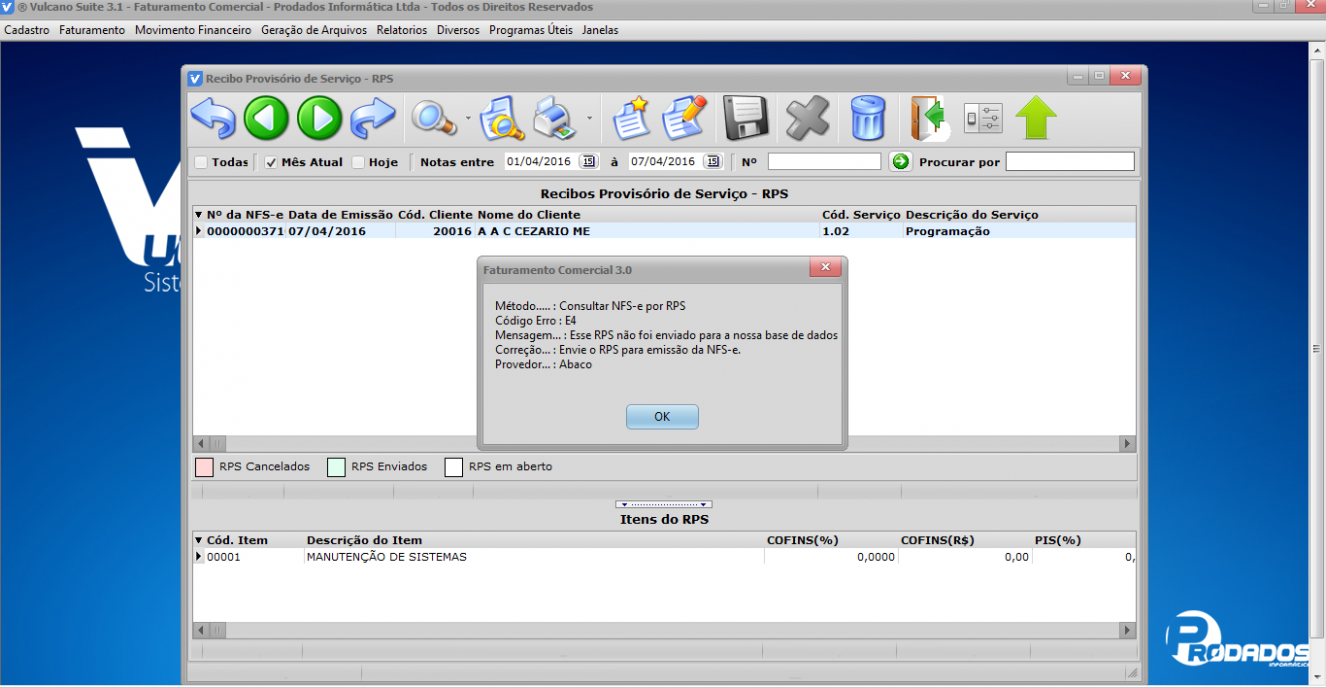Jump to last record blue forward arrow

pos(373,119)
